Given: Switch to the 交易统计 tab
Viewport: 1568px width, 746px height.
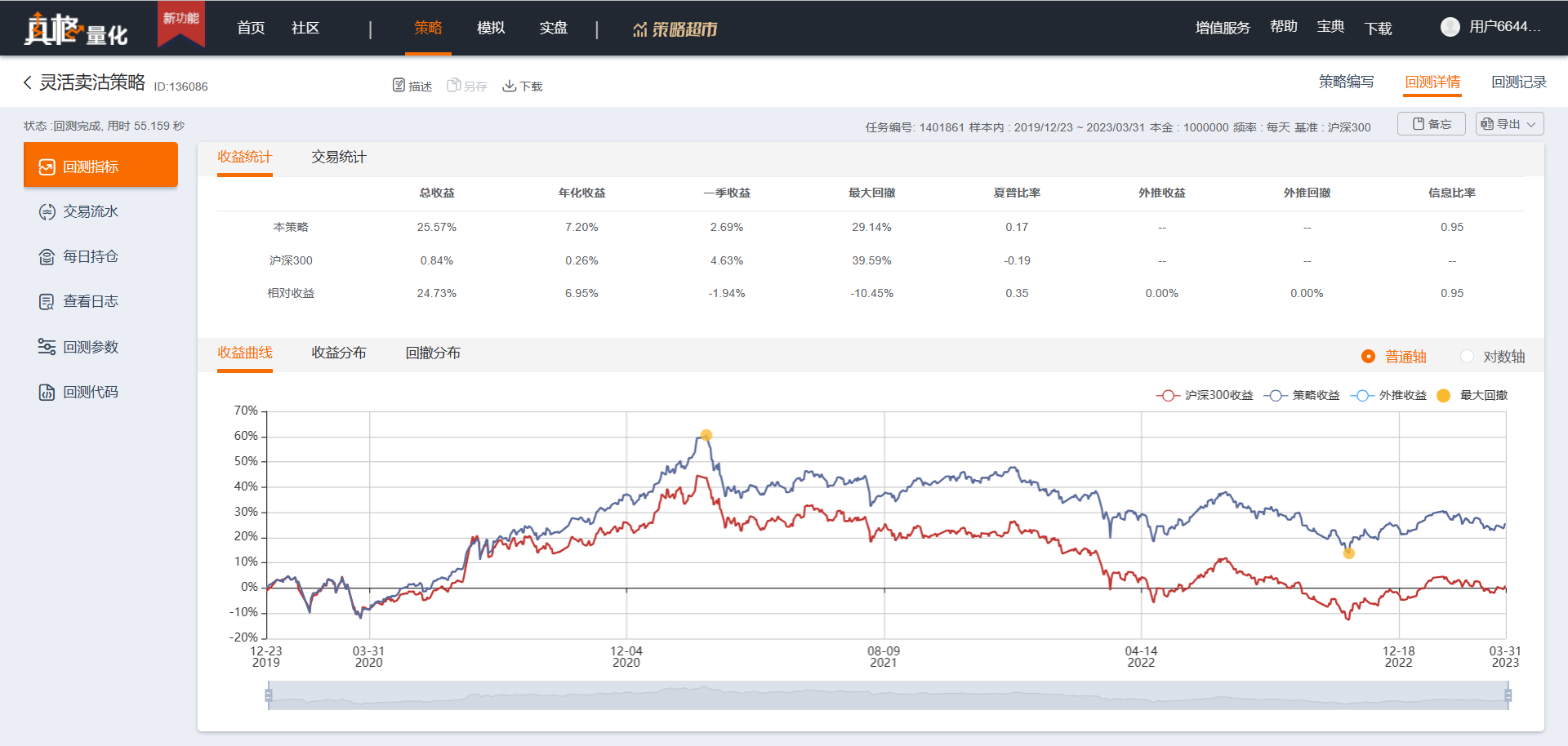Looking at the screenshot, I should coord(338,158).
